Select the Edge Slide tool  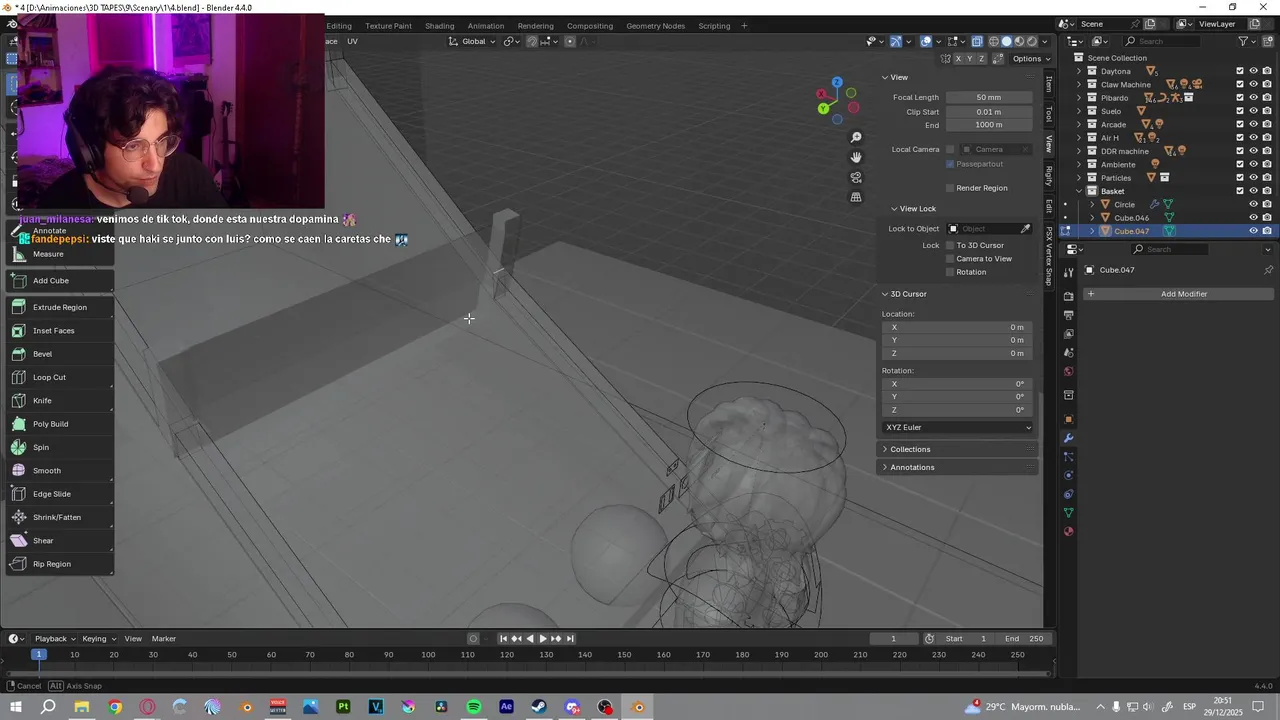click(59, 494)
